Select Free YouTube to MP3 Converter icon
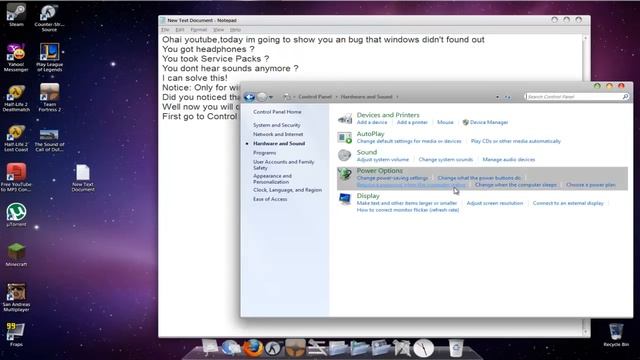Image resolution: width=640 pixels, height=360 pixels. [16, 178]
